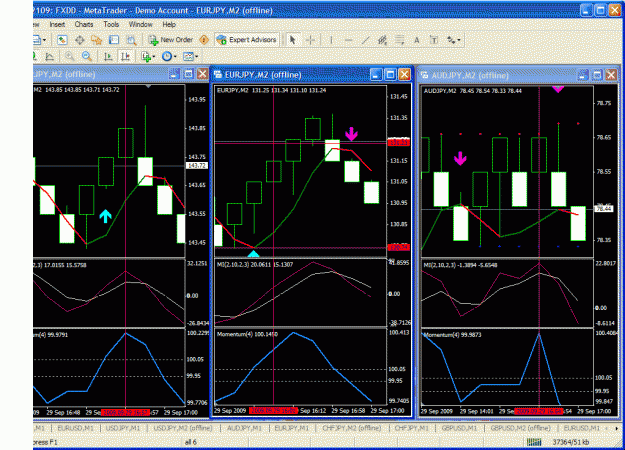This screenshot has height=450, width=625.
Task: Click the connection status bars icon
Action: [534, 442]
